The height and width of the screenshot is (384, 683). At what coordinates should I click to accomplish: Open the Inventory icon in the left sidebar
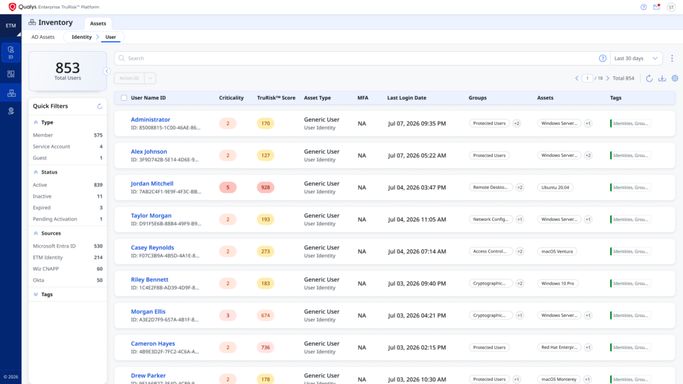pos(11,93)
